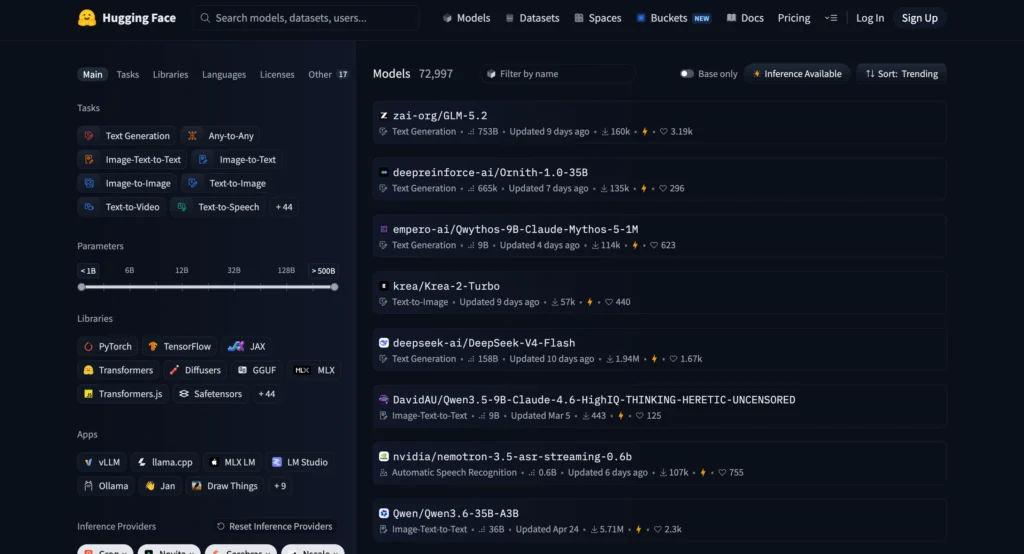Click the Any-to-Any task icon

click(x=192, y=136)
